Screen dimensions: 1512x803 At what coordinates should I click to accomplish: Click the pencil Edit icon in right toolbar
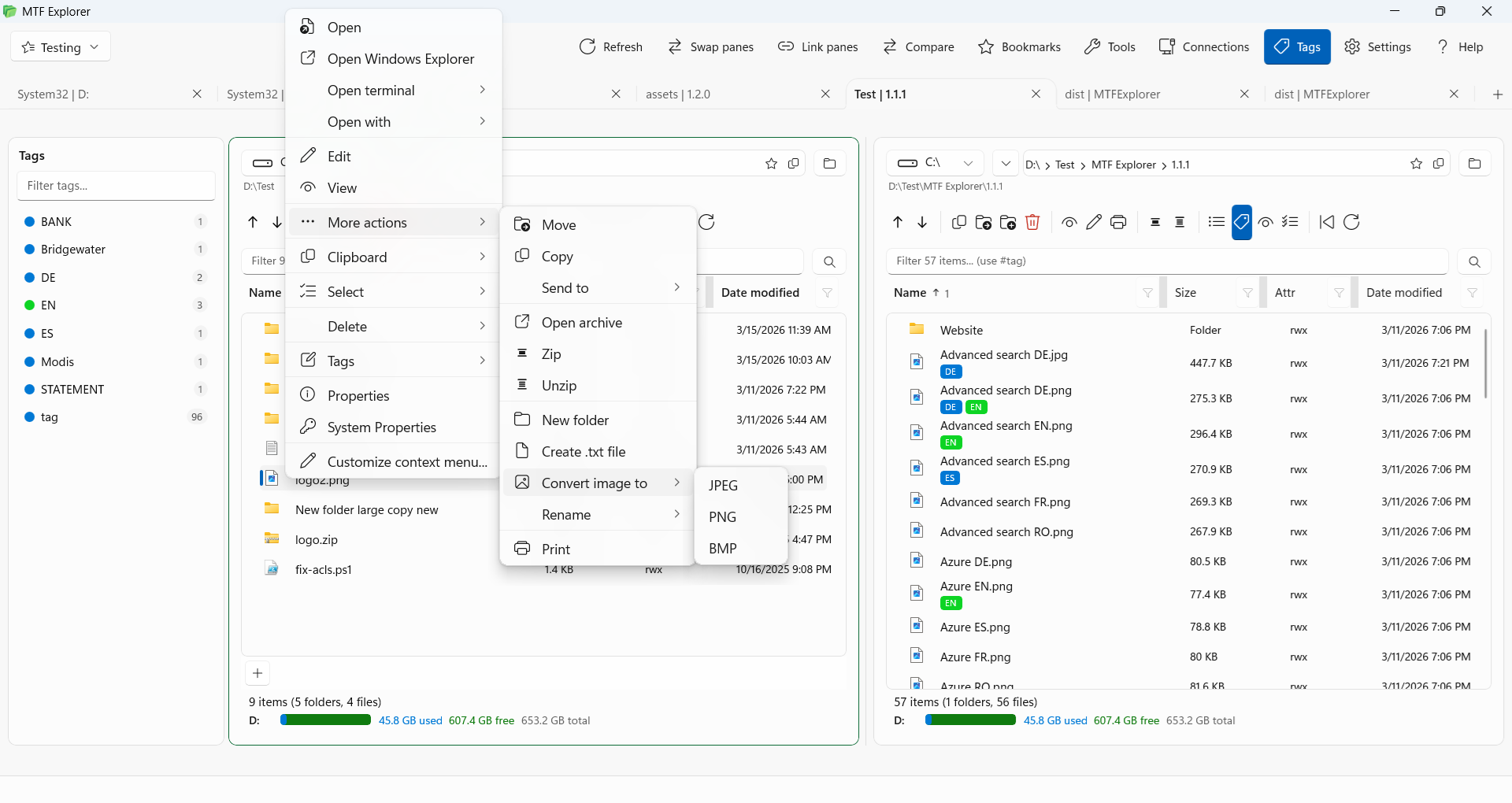pyautogui.click(x=1093, y=222)
